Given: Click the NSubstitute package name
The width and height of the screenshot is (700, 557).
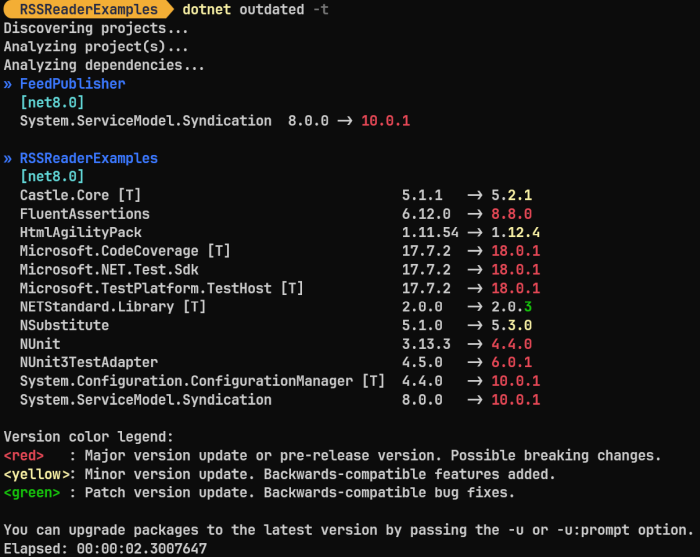Looking at the screenshot, I should 64,325.
